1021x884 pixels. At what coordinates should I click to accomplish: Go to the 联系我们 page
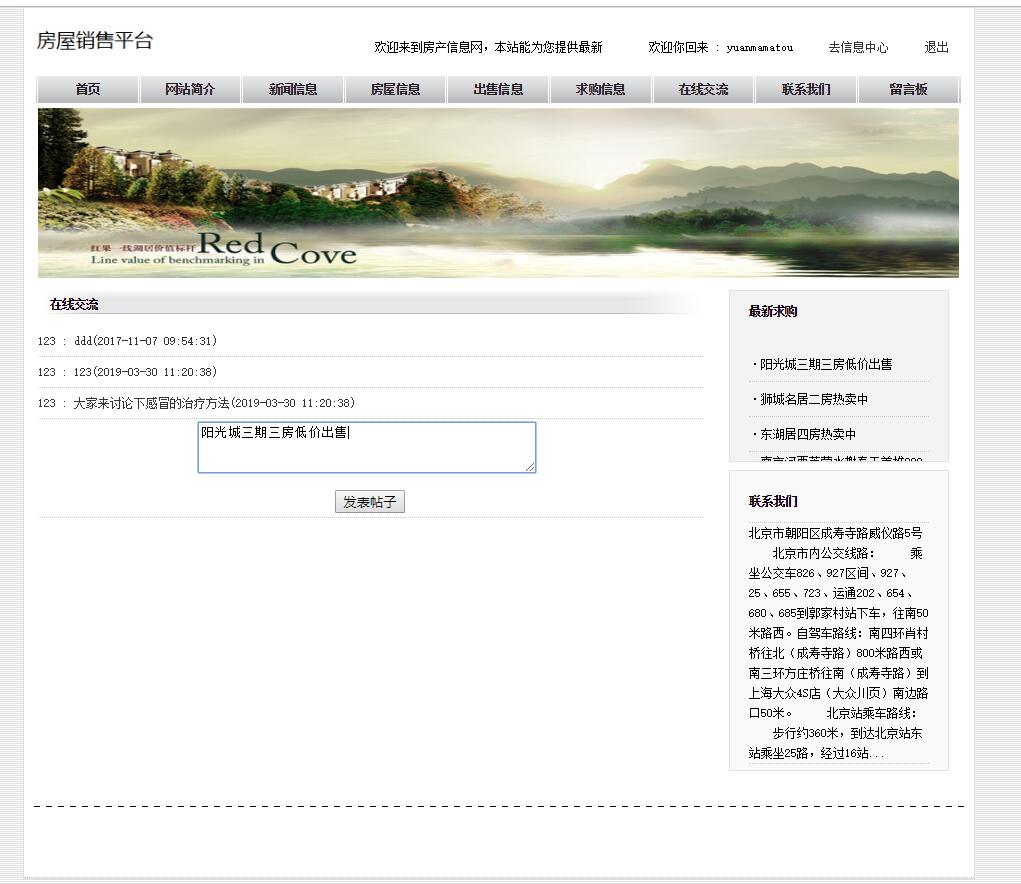pos(805,89)
